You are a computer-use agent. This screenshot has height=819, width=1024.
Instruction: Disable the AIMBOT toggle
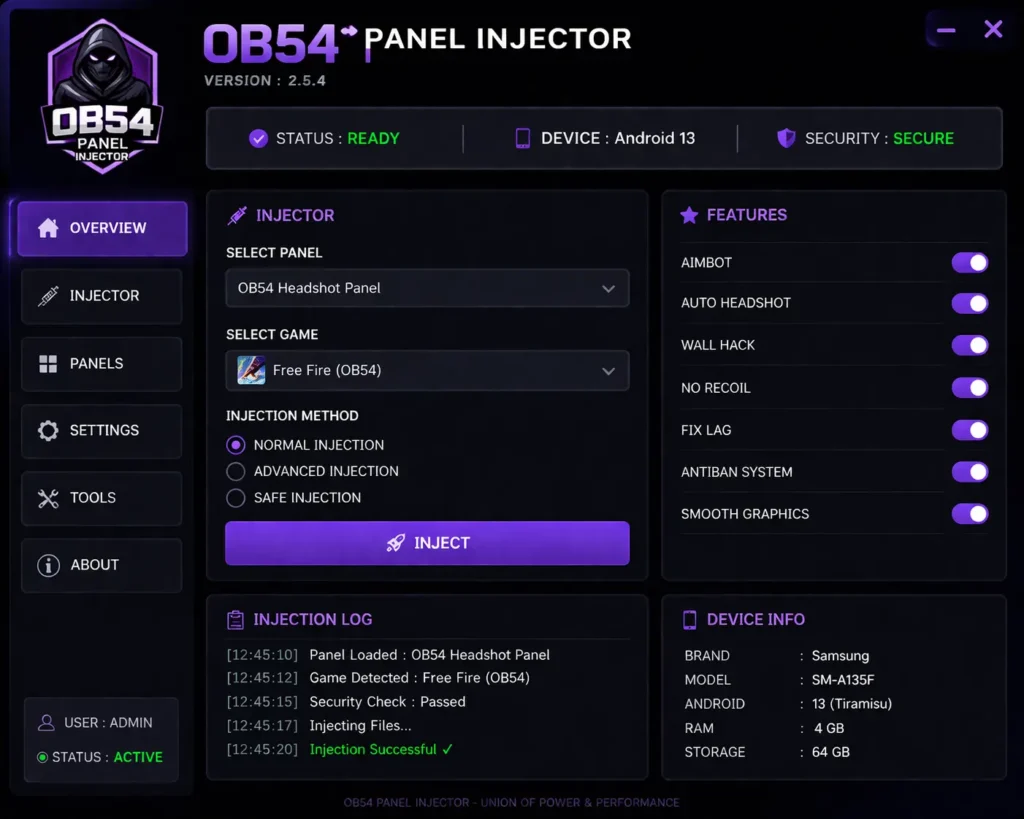point(969,262)
